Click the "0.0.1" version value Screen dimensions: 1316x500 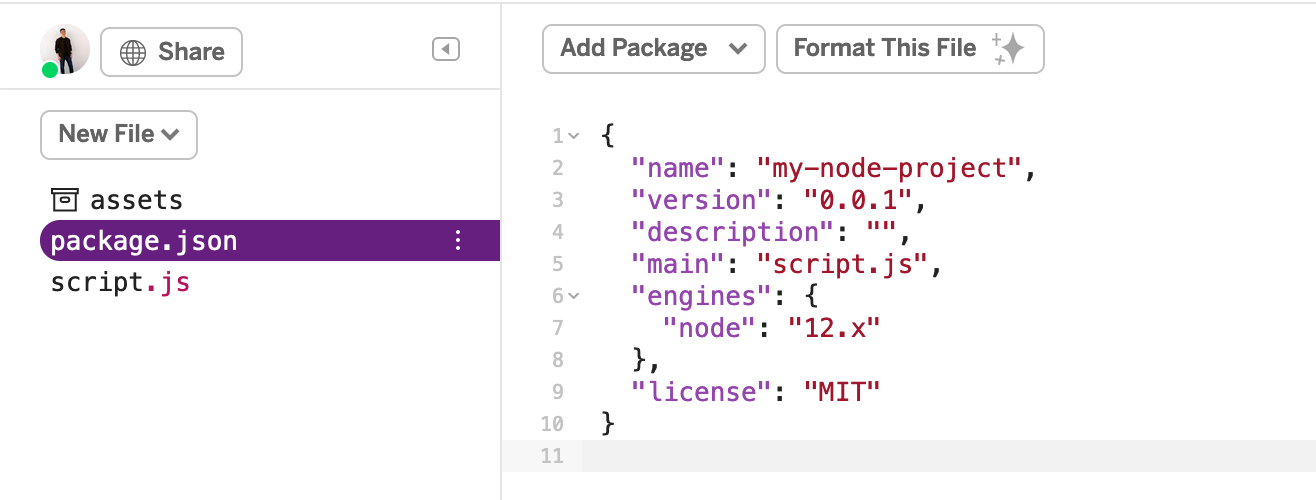coord(858,200)
